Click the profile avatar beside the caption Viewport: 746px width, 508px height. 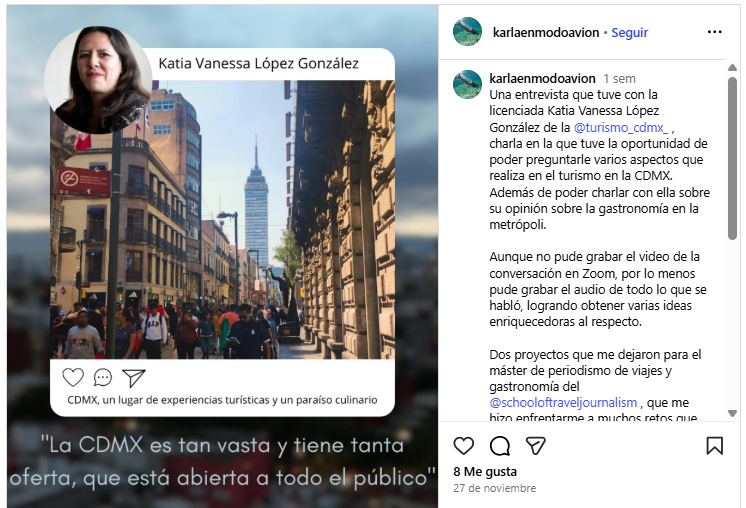point(468,85)
